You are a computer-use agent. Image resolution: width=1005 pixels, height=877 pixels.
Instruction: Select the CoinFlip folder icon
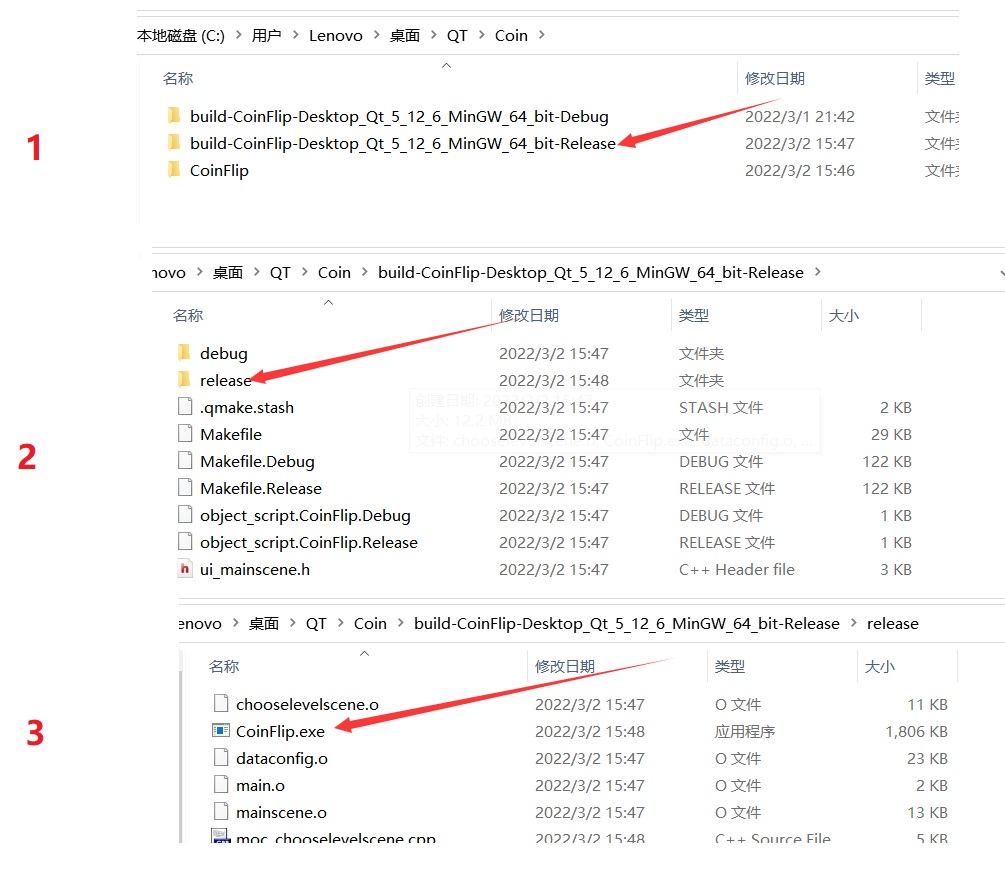(x=174, y=170)
